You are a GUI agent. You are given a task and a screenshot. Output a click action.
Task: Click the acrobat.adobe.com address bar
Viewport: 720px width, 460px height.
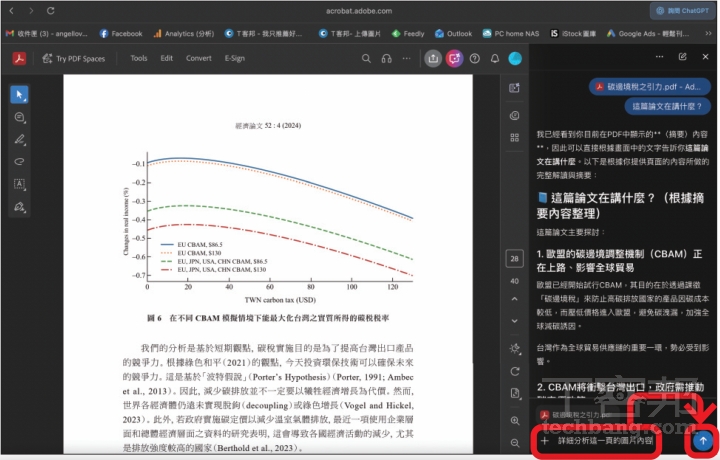click(359, 11)
